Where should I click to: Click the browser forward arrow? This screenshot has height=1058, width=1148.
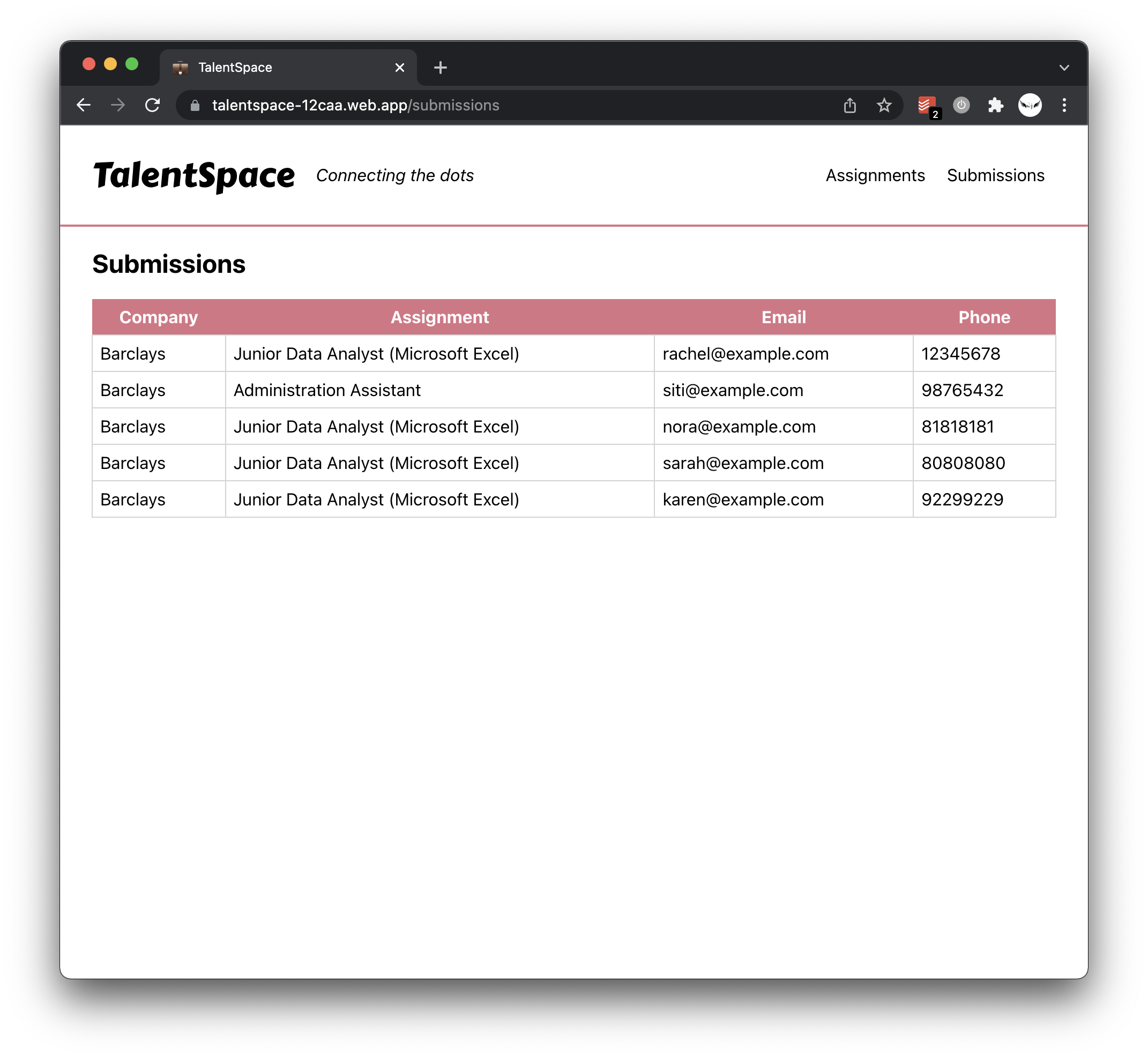click(x=118, y=106)
